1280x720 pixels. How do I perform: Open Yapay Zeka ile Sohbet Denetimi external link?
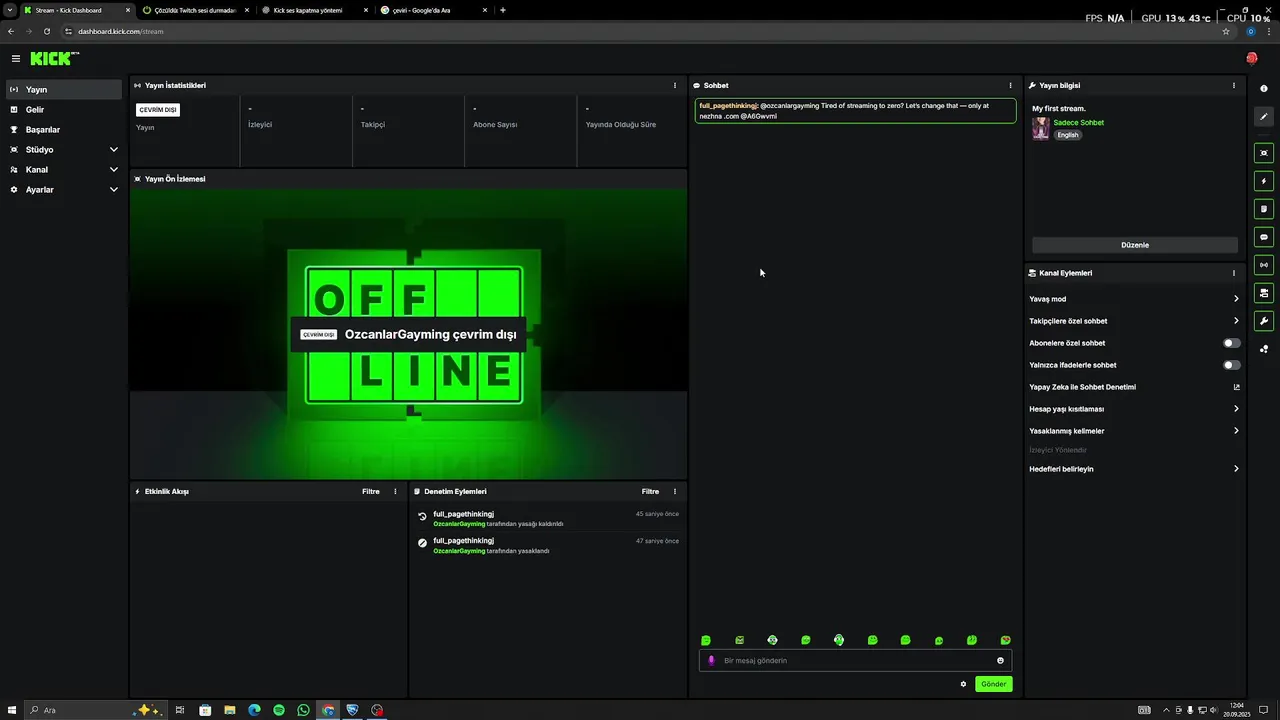[x=1236, y=387]
